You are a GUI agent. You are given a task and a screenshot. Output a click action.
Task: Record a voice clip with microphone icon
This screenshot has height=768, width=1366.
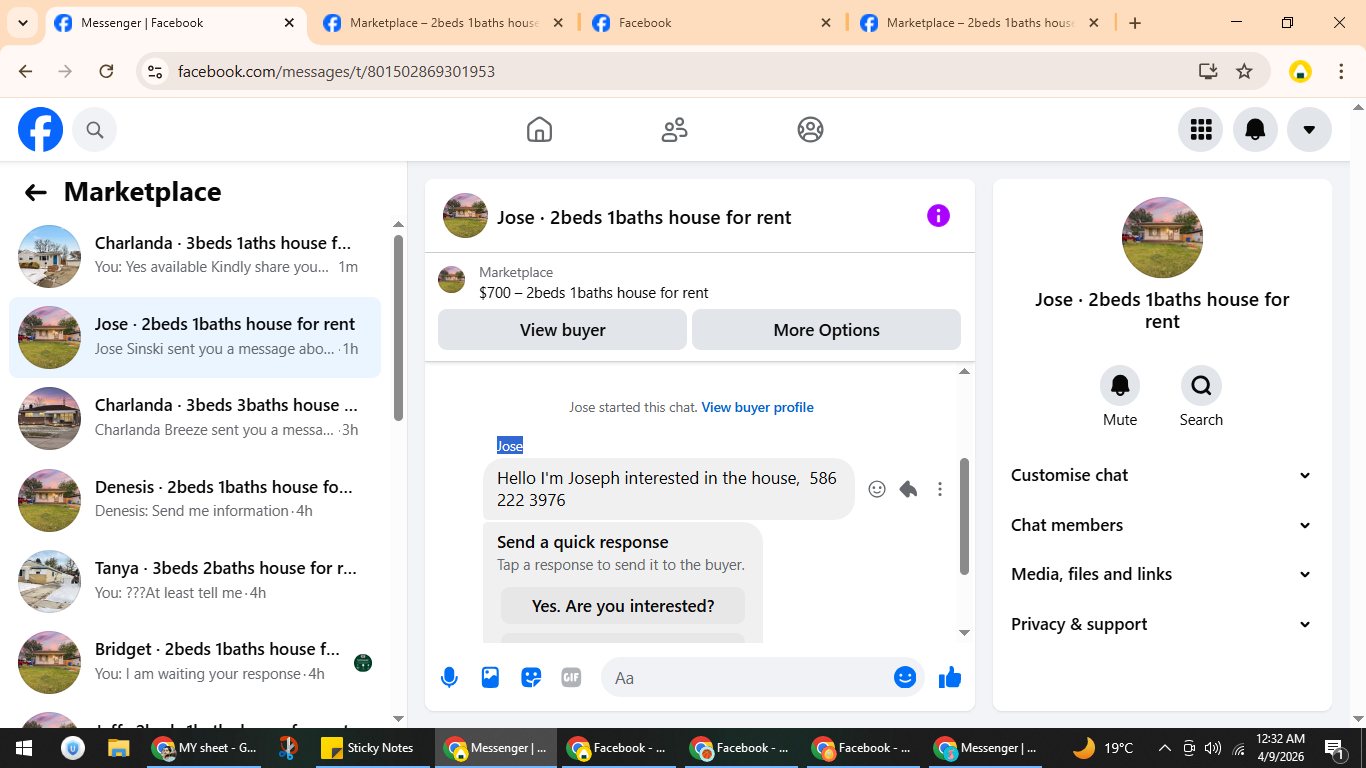click(449, 678)
